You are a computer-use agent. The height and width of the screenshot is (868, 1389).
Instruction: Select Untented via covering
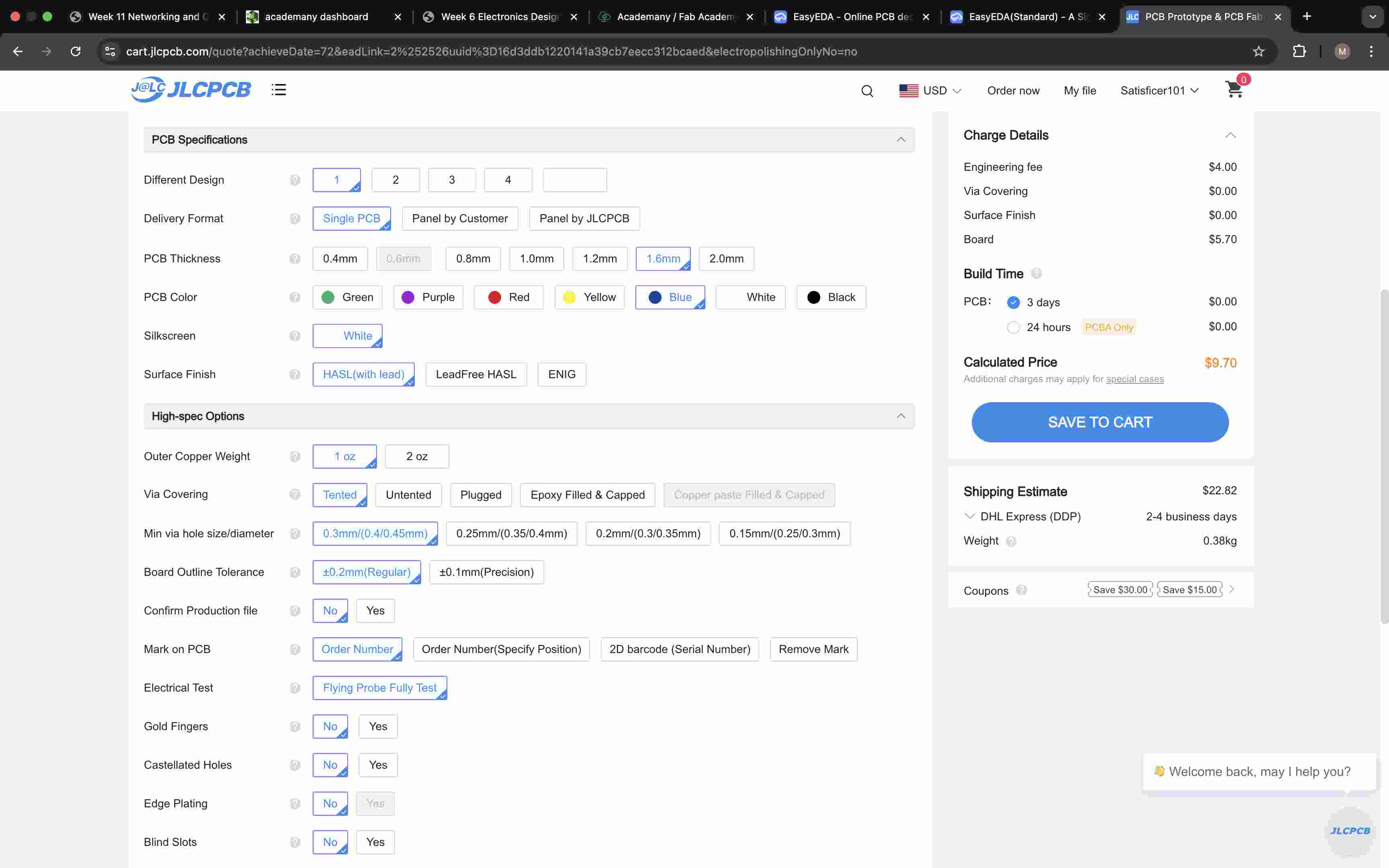408,495
